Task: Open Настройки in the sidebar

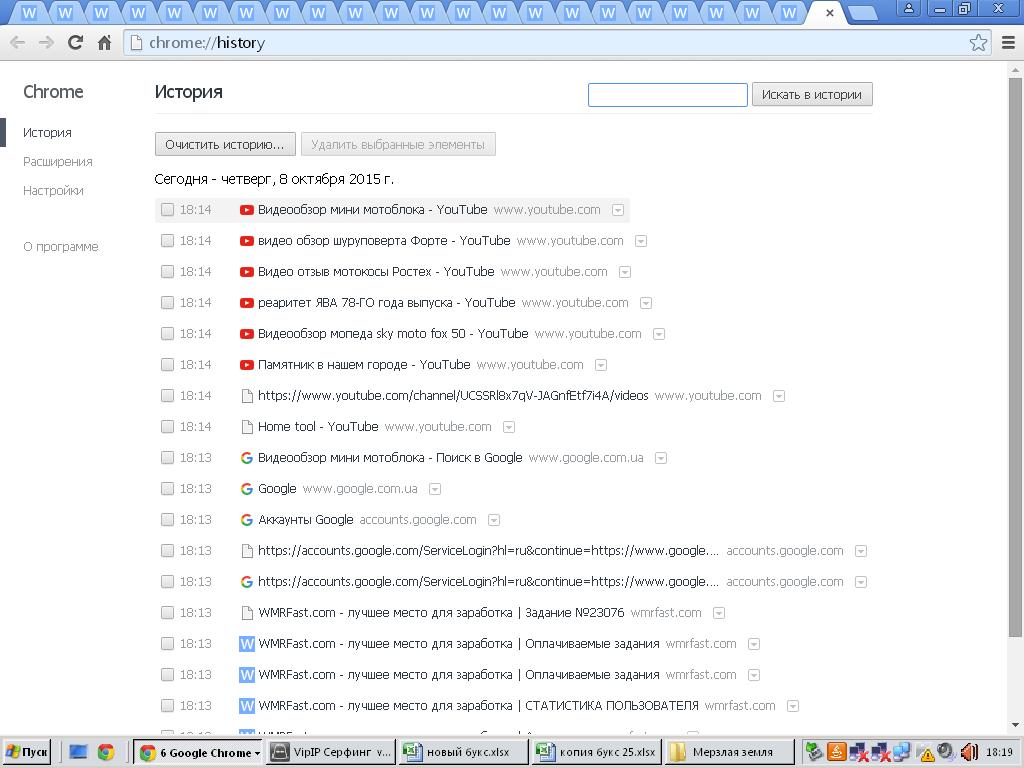Action: tap(53, 191)
